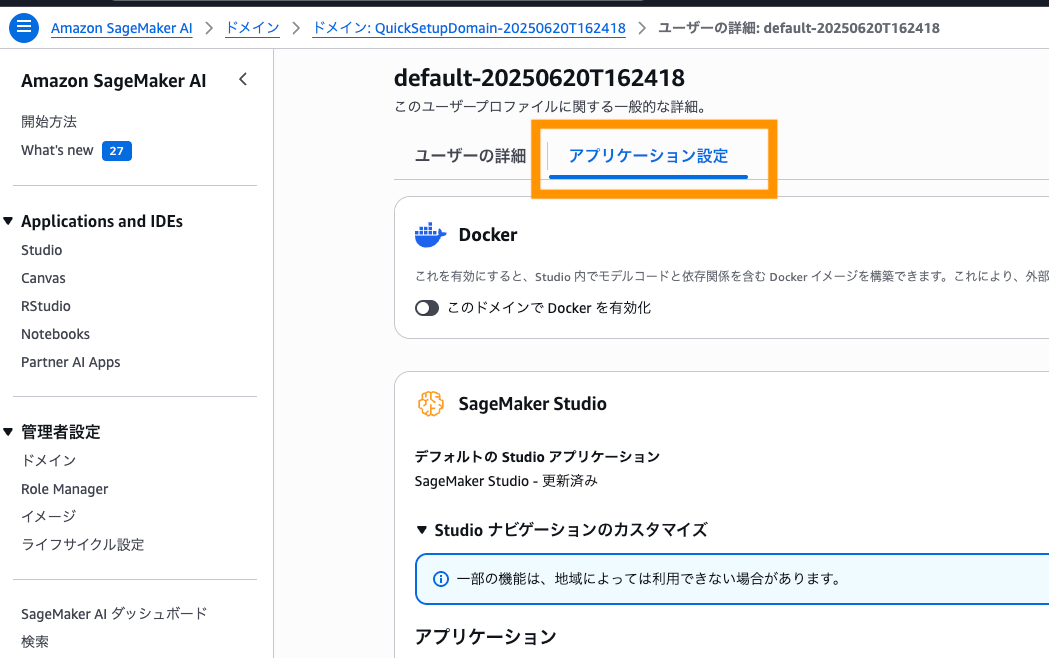Collapse the Applications and IDEs section

point(8,221)
